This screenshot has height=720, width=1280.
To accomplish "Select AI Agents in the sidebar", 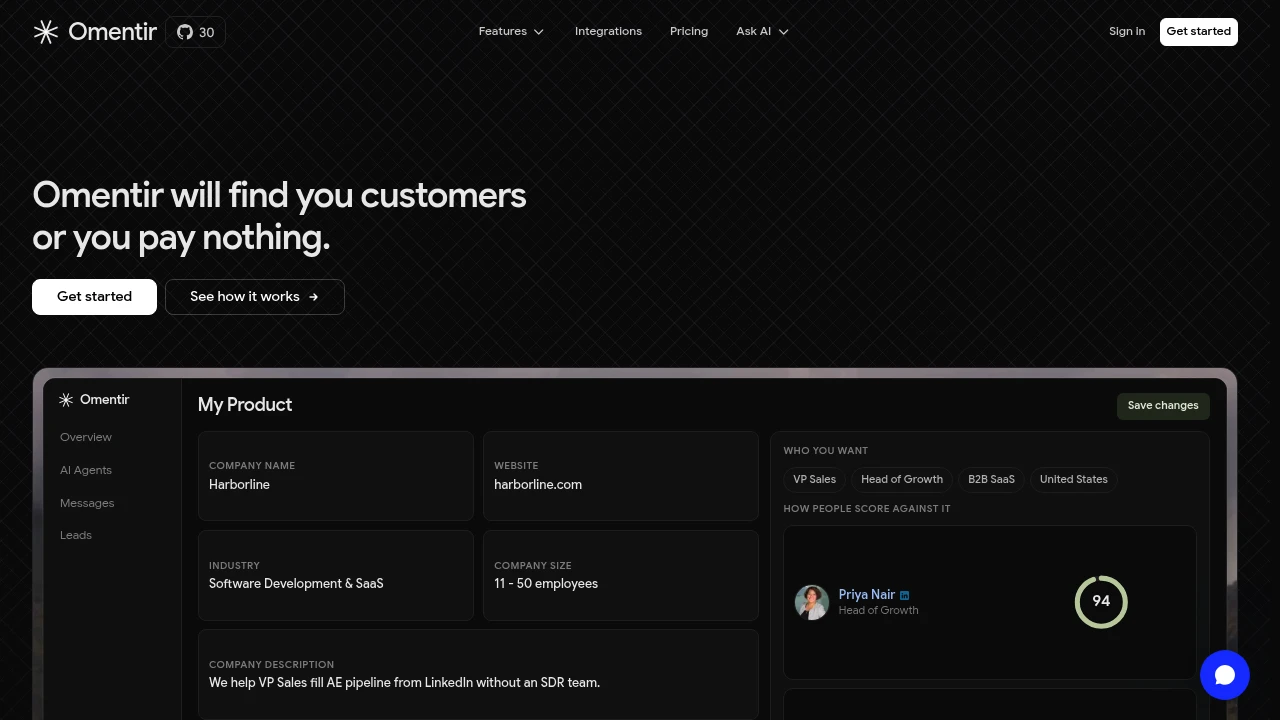I will point(86,470).
